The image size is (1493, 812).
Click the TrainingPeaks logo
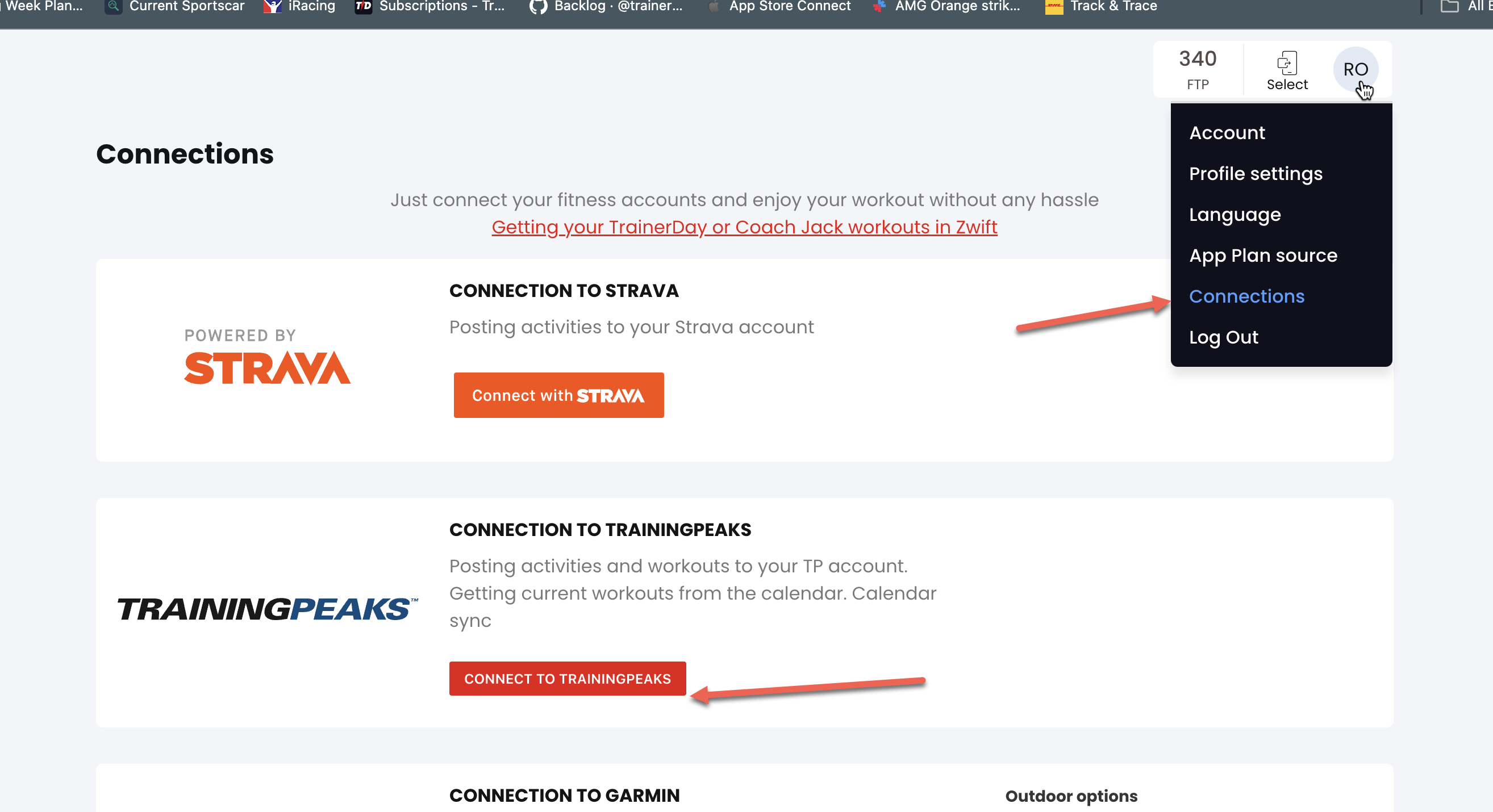[x=267, y=609]
